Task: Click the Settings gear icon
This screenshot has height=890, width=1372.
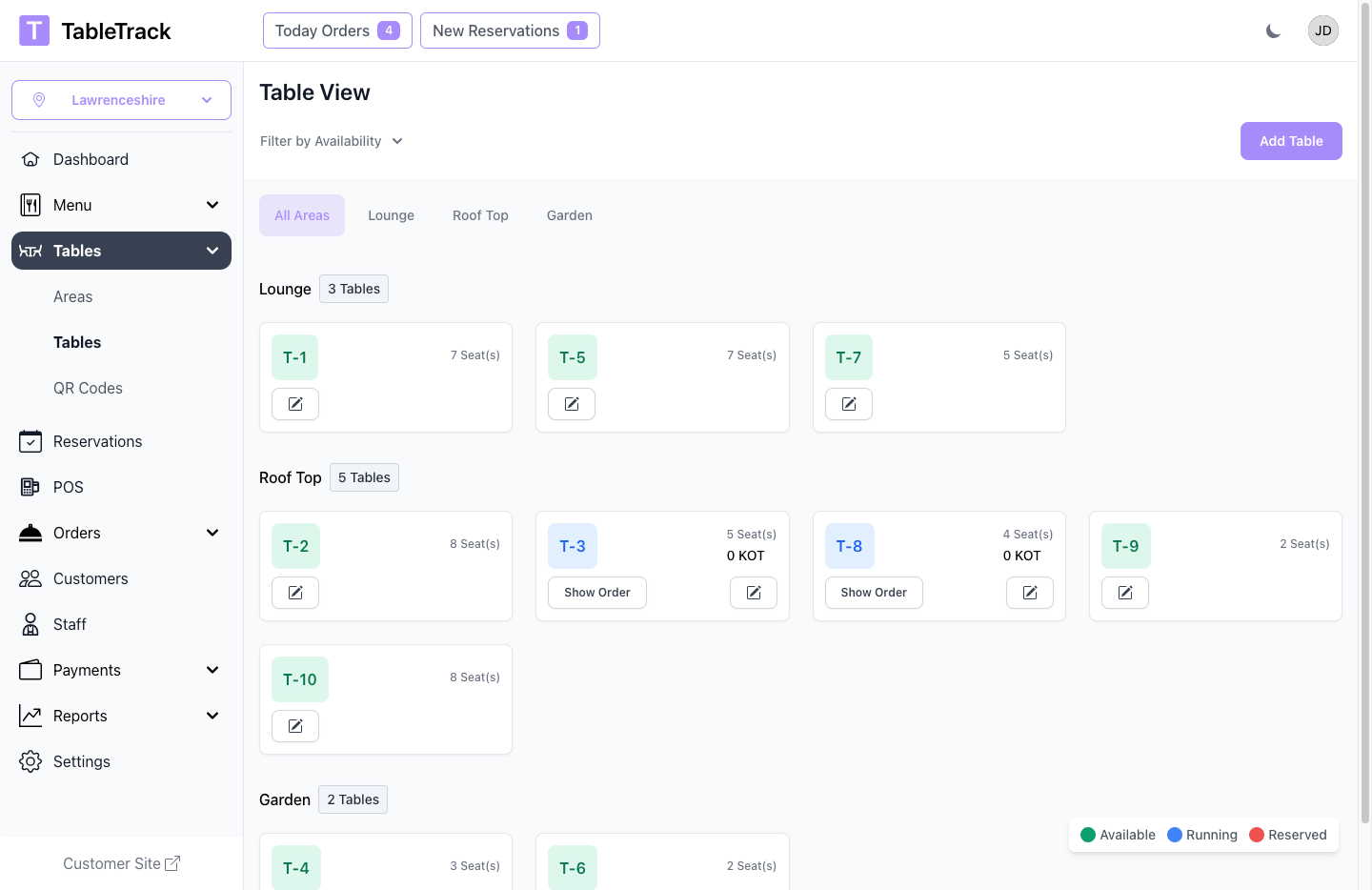Action: [x=30, y=761]
